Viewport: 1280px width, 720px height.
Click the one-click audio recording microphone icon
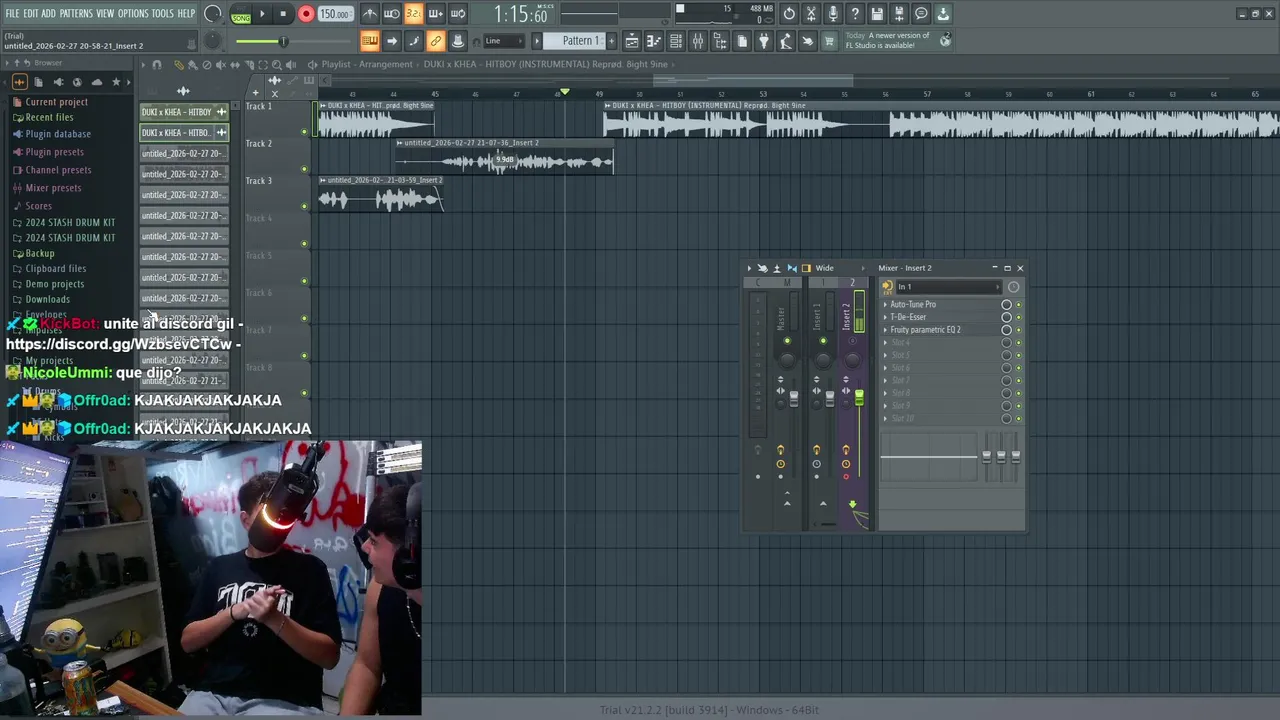[833, 14]
